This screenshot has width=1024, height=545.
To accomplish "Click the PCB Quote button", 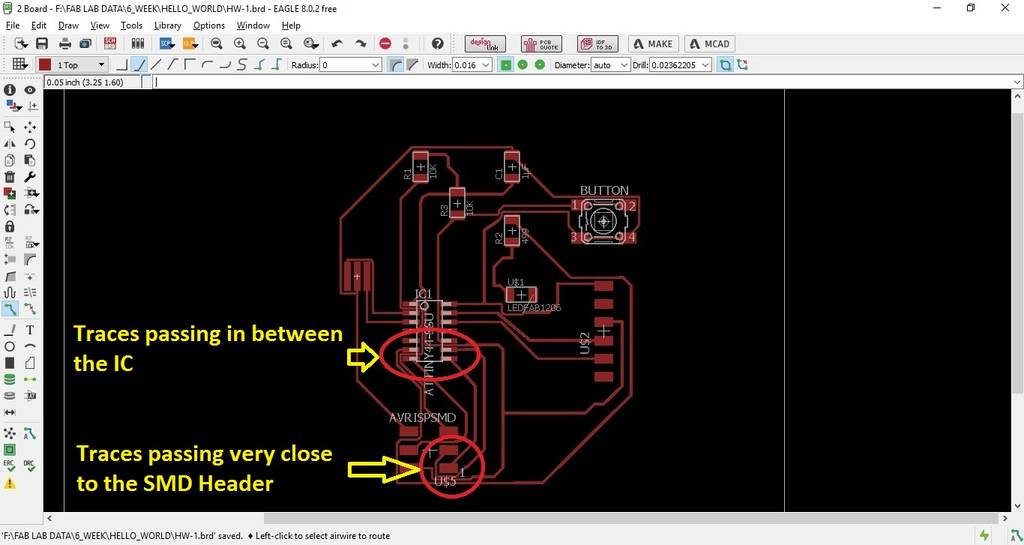I will 541,44.
